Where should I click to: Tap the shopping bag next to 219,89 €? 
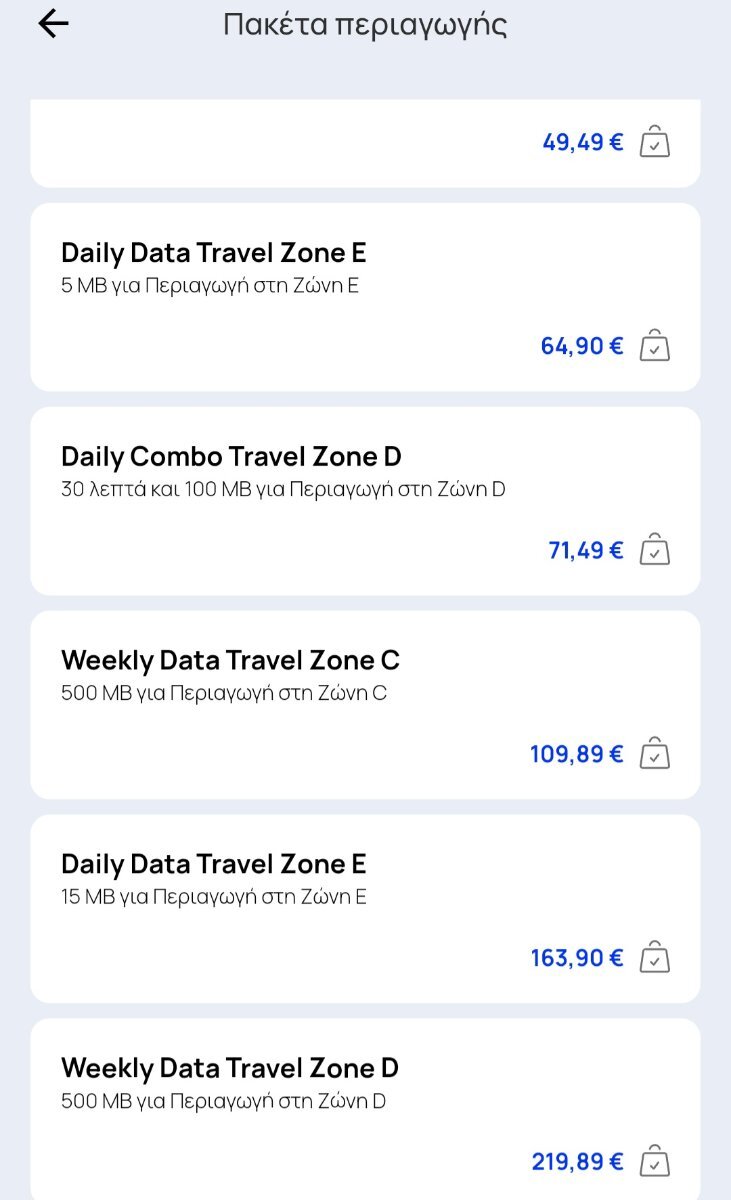tap(654, 1162)
